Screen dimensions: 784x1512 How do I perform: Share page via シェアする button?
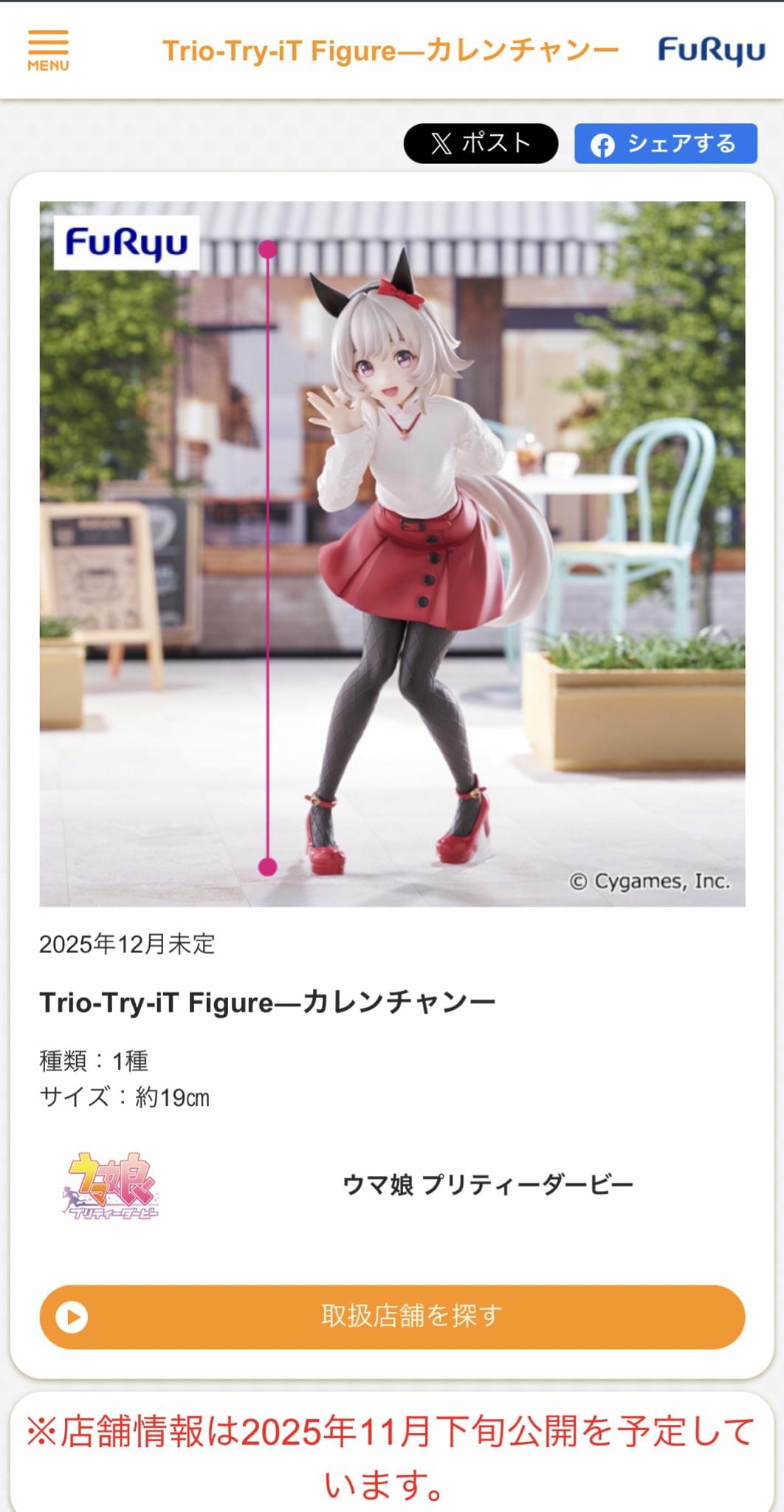[666, 143]
